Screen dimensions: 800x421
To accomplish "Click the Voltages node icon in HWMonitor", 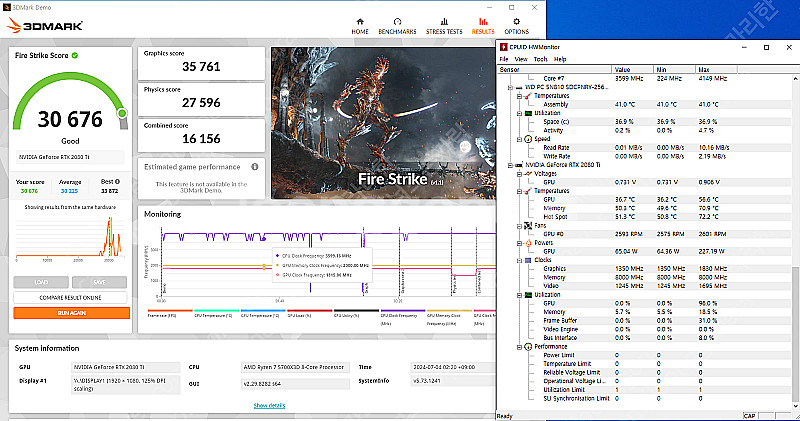I will pyautogui.click(x=528, y=174).
